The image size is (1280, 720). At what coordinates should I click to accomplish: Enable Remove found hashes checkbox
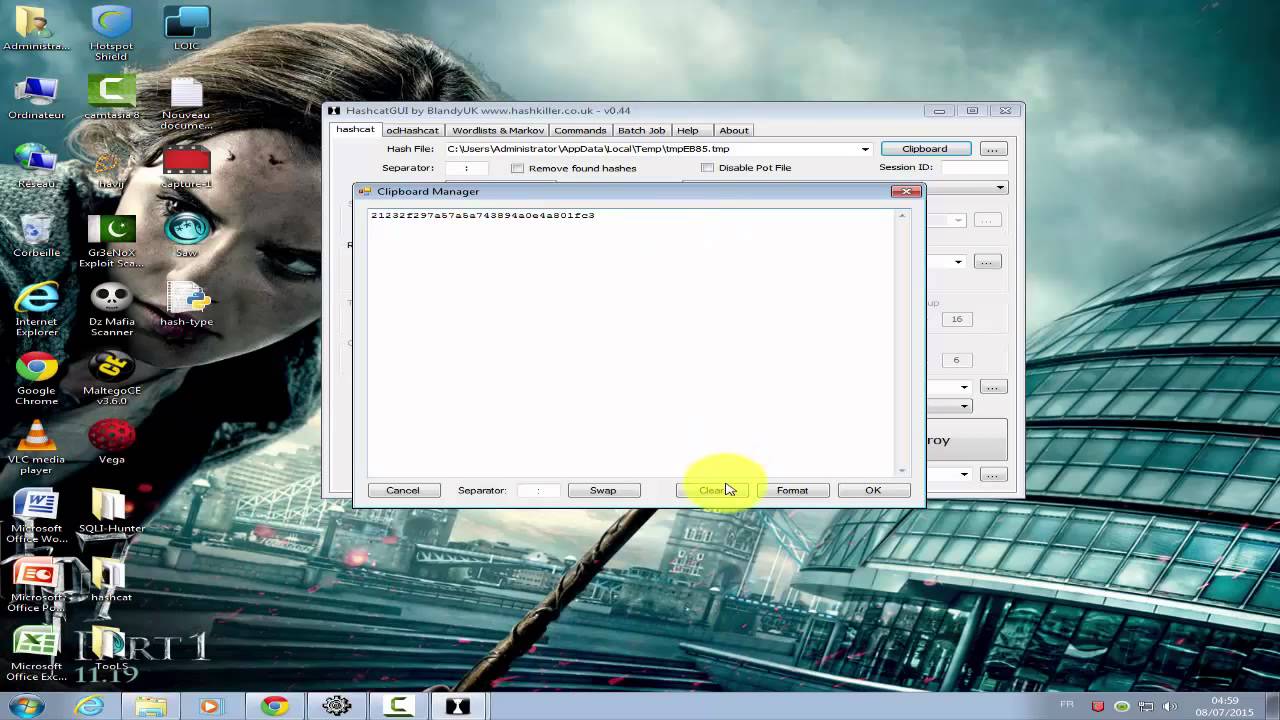[517, 168]
